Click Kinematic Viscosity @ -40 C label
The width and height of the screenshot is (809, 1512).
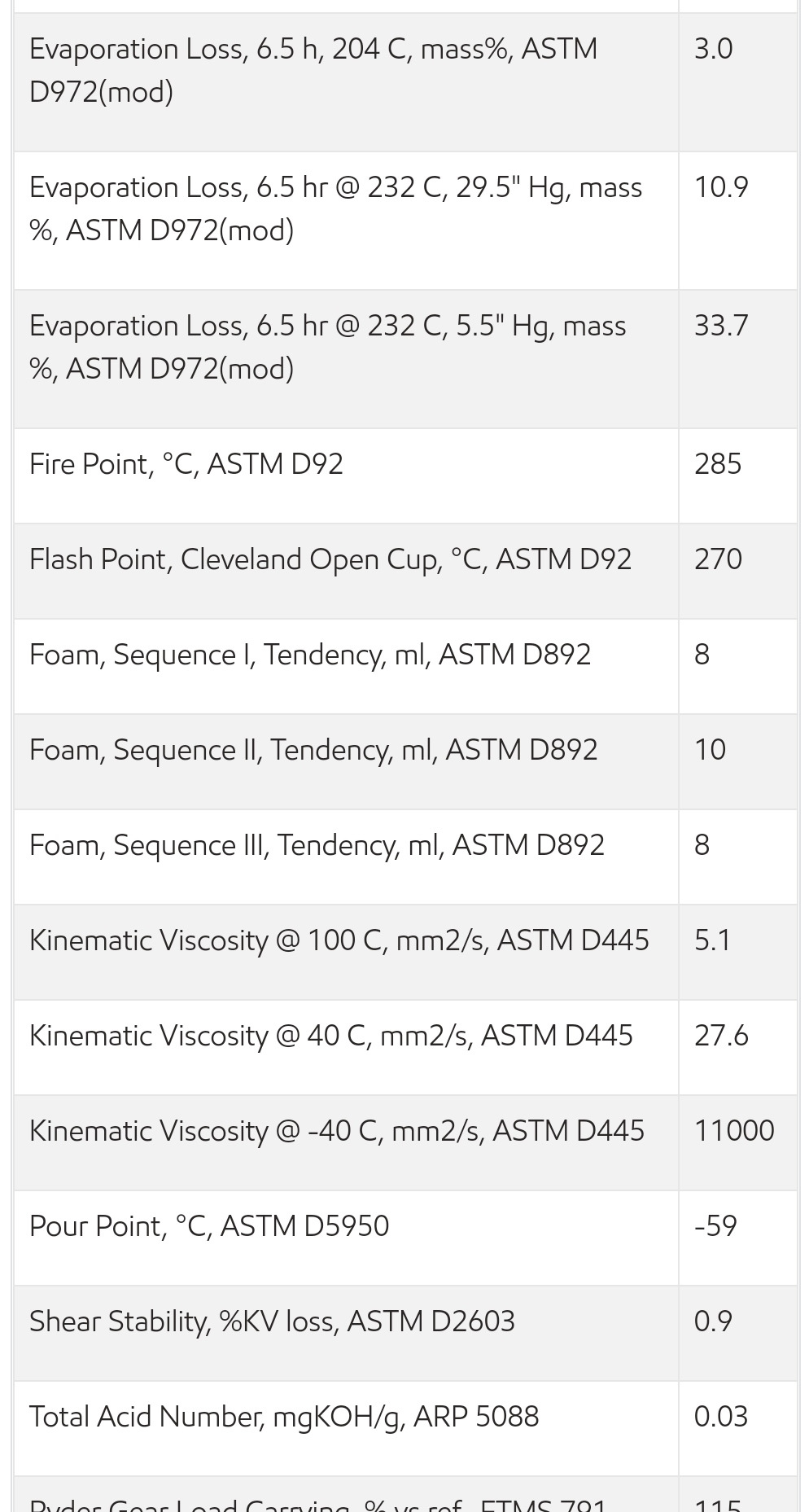[x=336, y=1131]
